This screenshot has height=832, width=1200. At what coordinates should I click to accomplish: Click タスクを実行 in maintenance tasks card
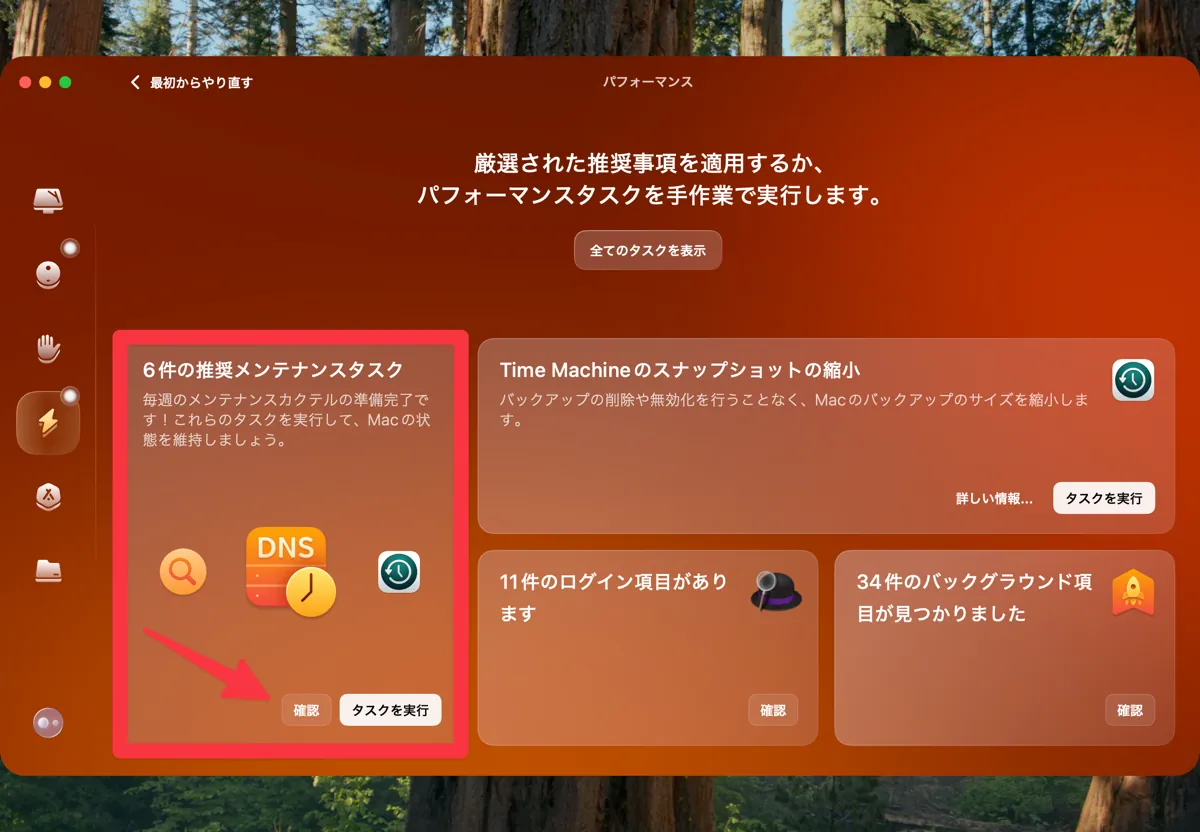(390, 710)
